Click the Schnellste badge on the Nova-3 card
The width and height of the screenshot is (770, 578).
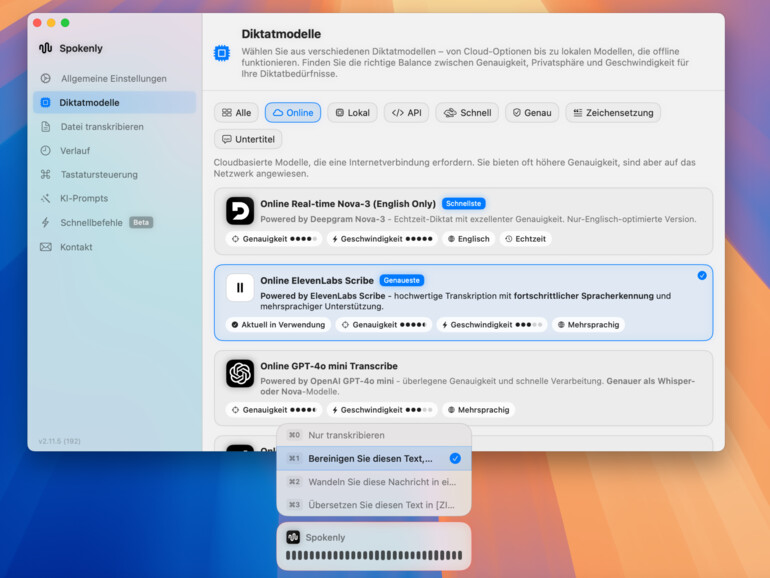[x=464, y=203]
